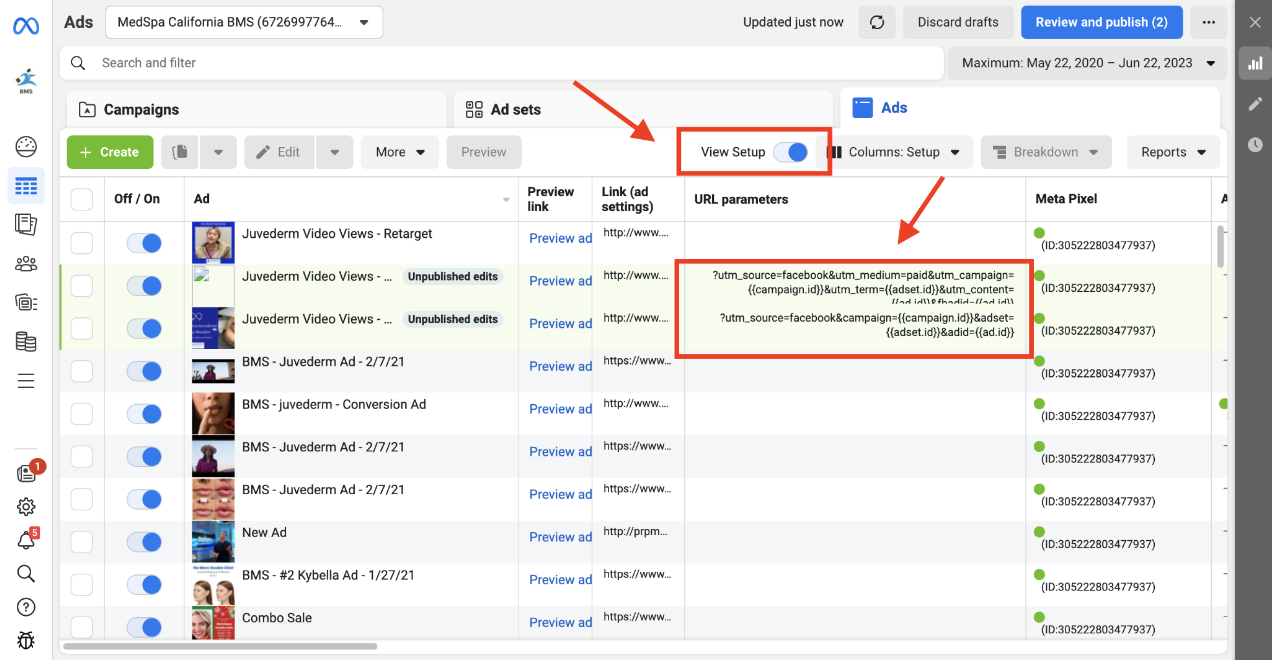1272x660 pixels.
Task: Click the ad name BMS - juvederm - Conversion Ad
Action: 334,405
